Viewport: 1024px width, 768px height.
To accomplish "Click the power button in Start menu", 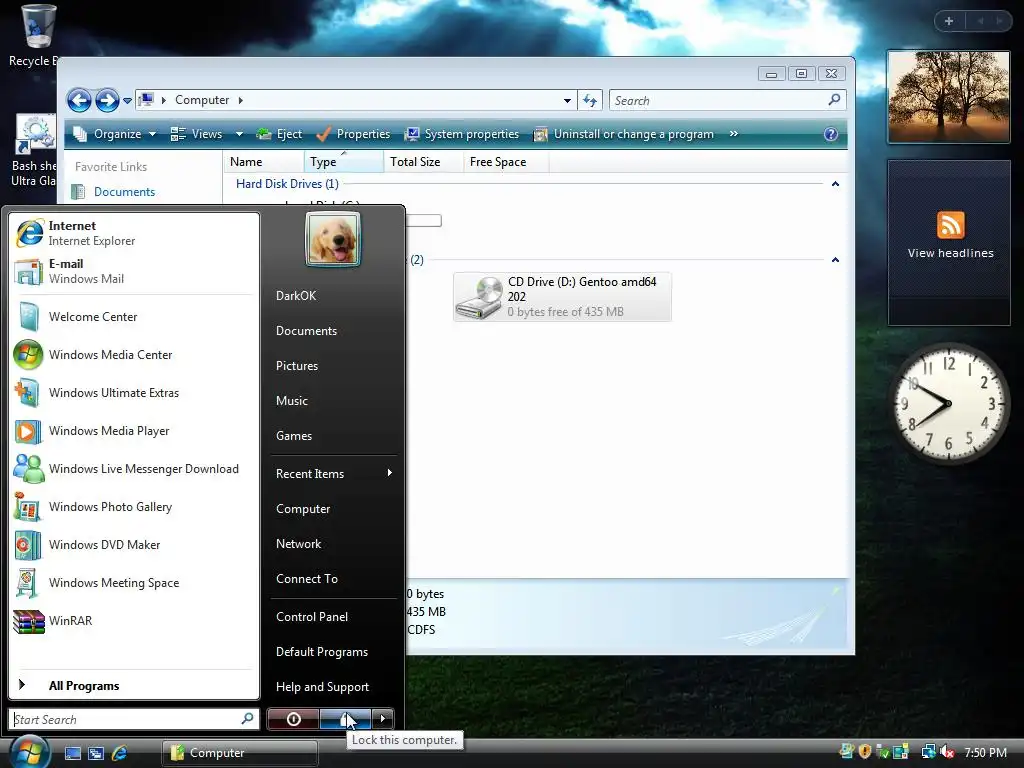I will coord(293,719).
